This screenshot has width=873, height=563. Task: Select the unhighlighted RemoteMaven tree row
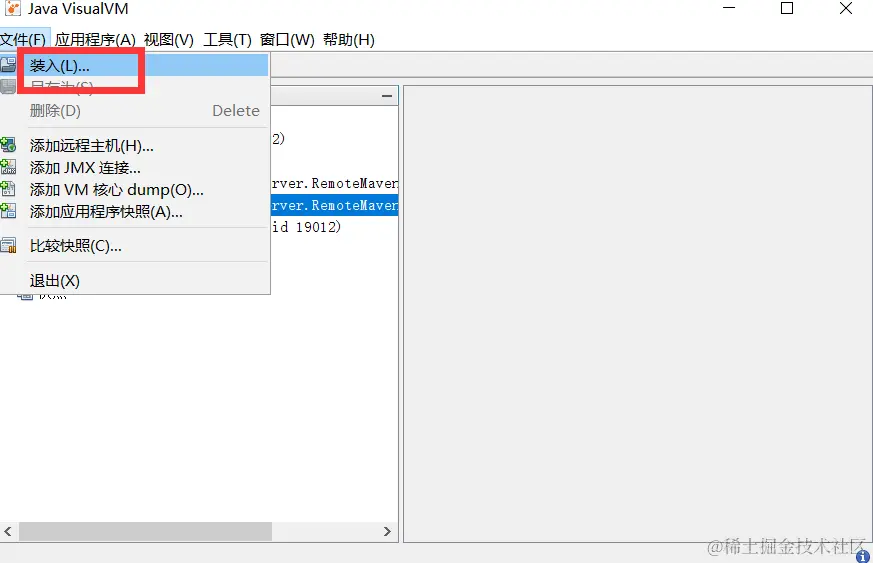click(x=335, y=183)
